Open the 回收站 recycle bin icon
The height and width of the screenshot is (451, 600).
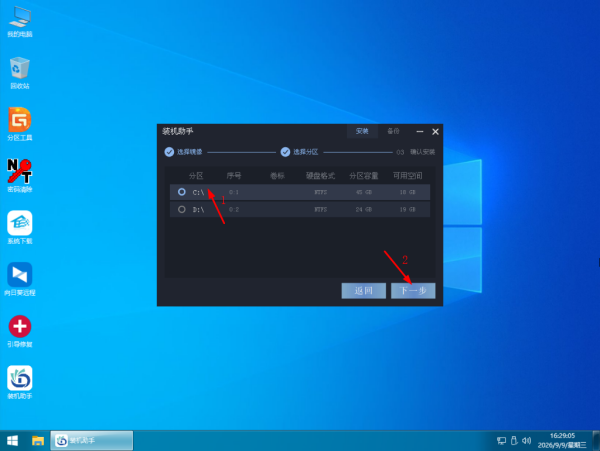click(x=20, y=73)
